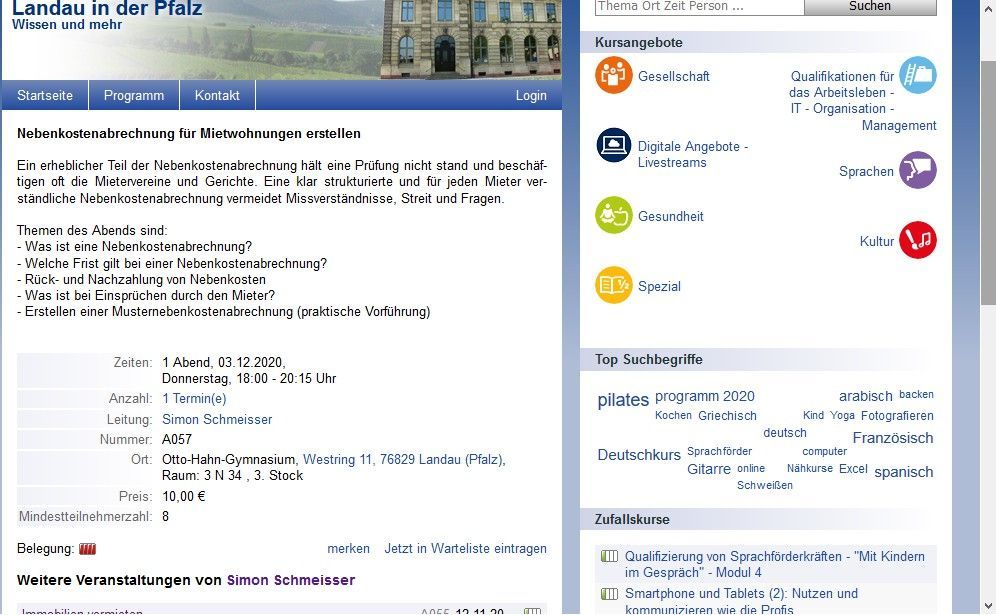996x615 pixels.
Task: Click the red Belegung occupancy indicator icon
Action: (x=88, y=549)
